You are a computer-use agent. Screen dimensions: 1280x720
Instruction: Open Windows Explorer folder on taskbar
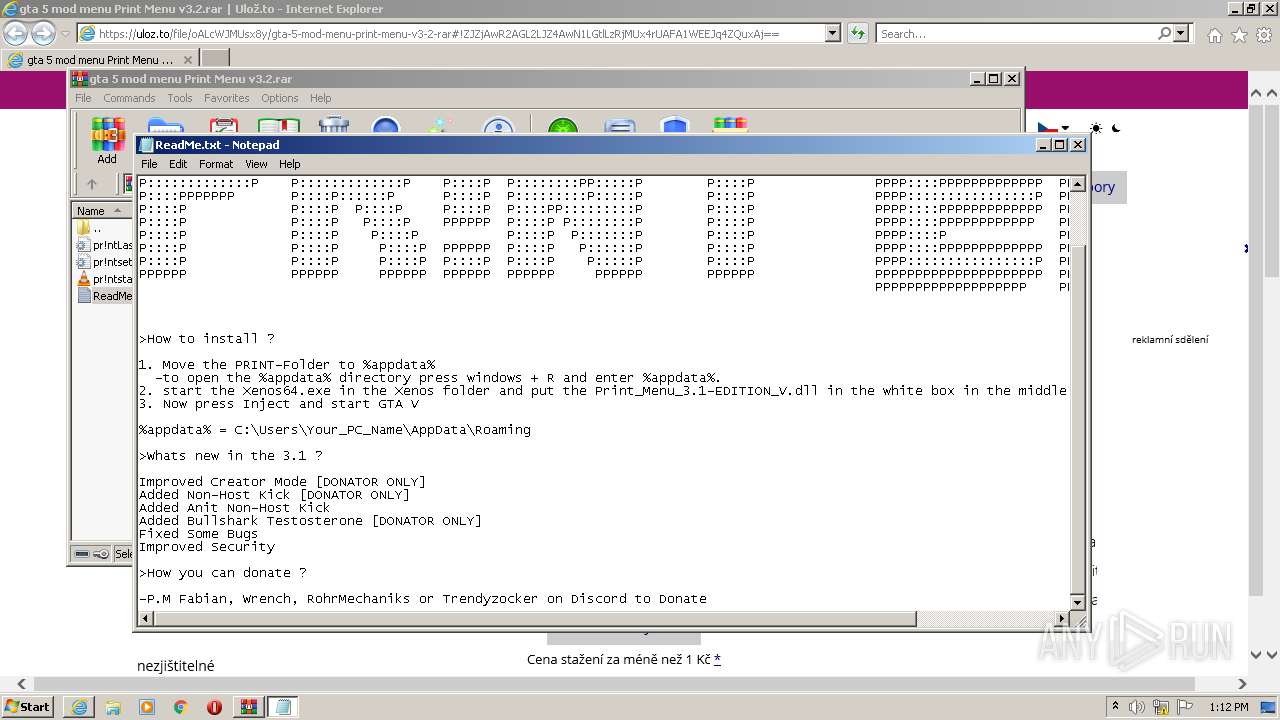(113, 706)
